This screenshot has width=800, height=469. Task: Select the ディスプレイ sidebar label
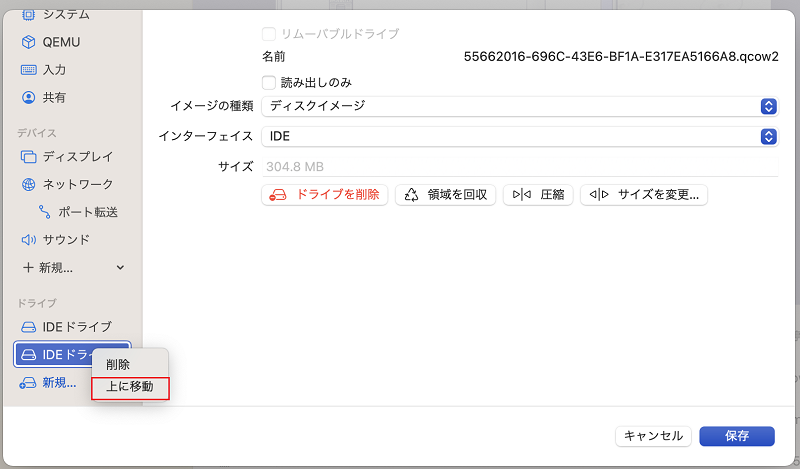tap(78, 157)
